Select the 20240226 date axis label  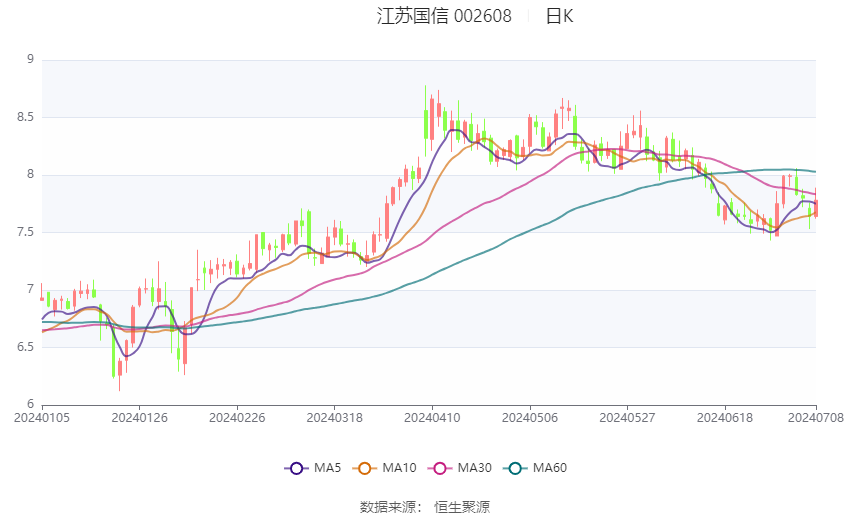(237, 418)
